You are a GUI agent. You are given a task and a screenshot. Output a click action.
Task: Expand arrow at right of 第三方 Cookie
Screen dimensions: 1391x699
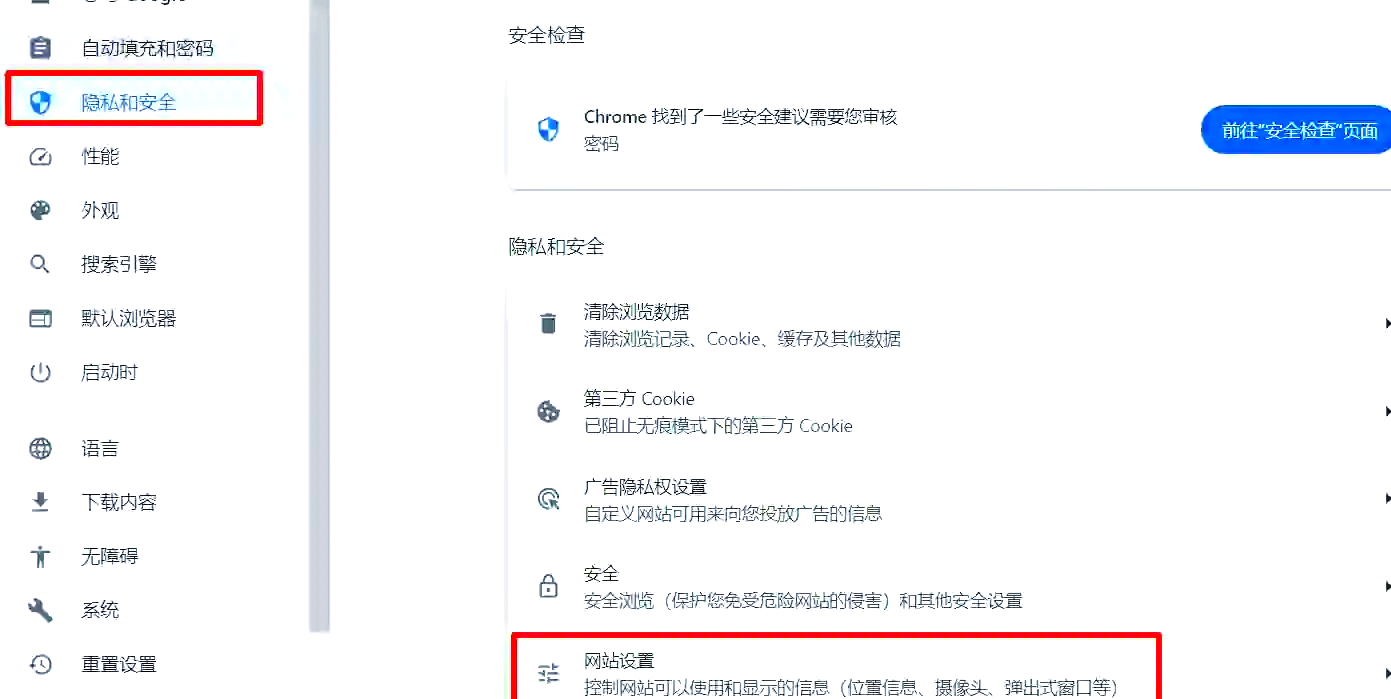click(x=1387, y=411)
